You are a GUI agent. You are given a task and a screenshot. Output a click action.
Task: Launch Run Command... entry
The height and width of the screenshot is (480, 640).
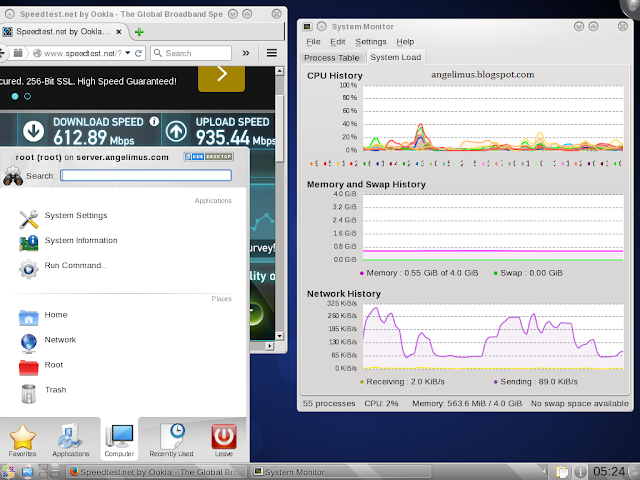pyautogui.click(x=63, y=268)
